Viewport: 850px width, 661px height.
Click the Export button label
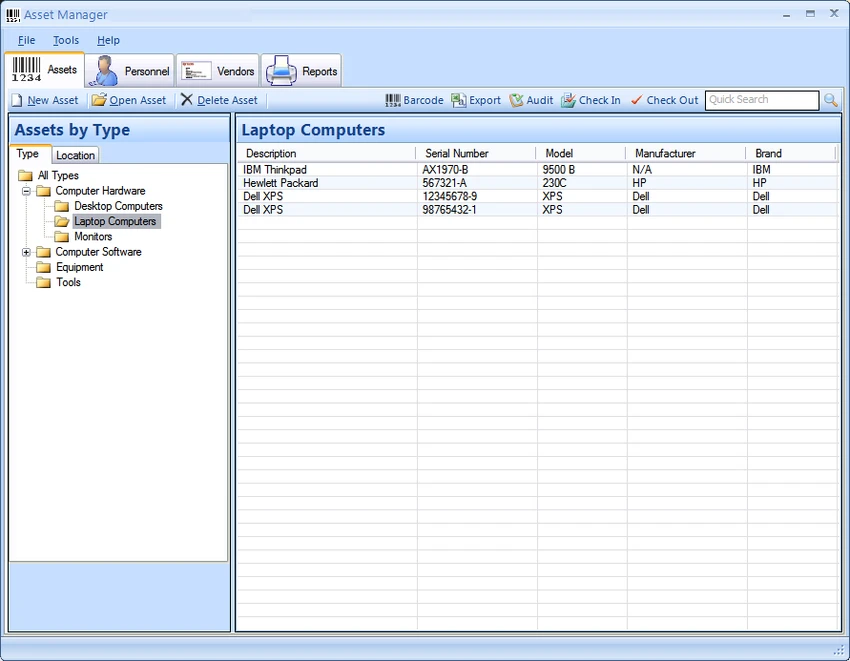485,100
